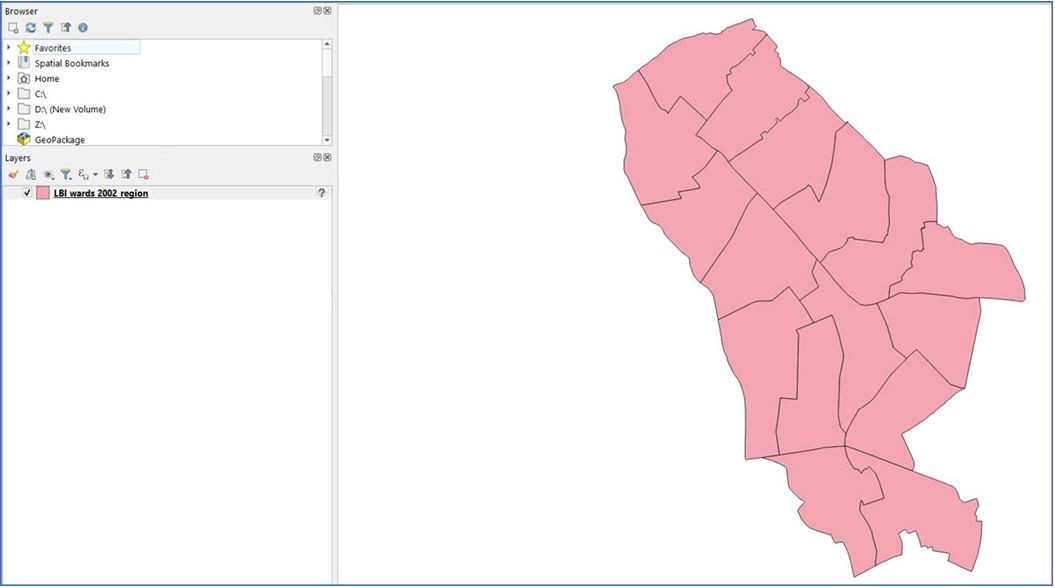The image size is (1055, 588).
Task: Collapse all layers in Layers panel
Action: click(126, 174)
